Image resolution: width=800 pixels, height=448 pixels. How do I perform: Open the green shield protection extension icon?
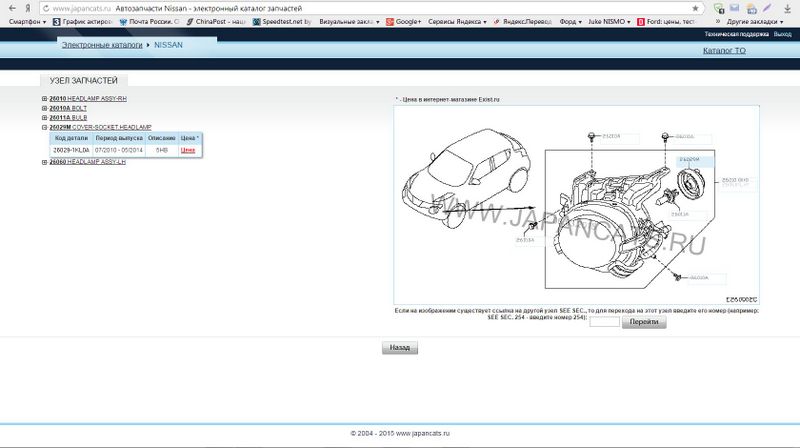click(x=719, y=8)
